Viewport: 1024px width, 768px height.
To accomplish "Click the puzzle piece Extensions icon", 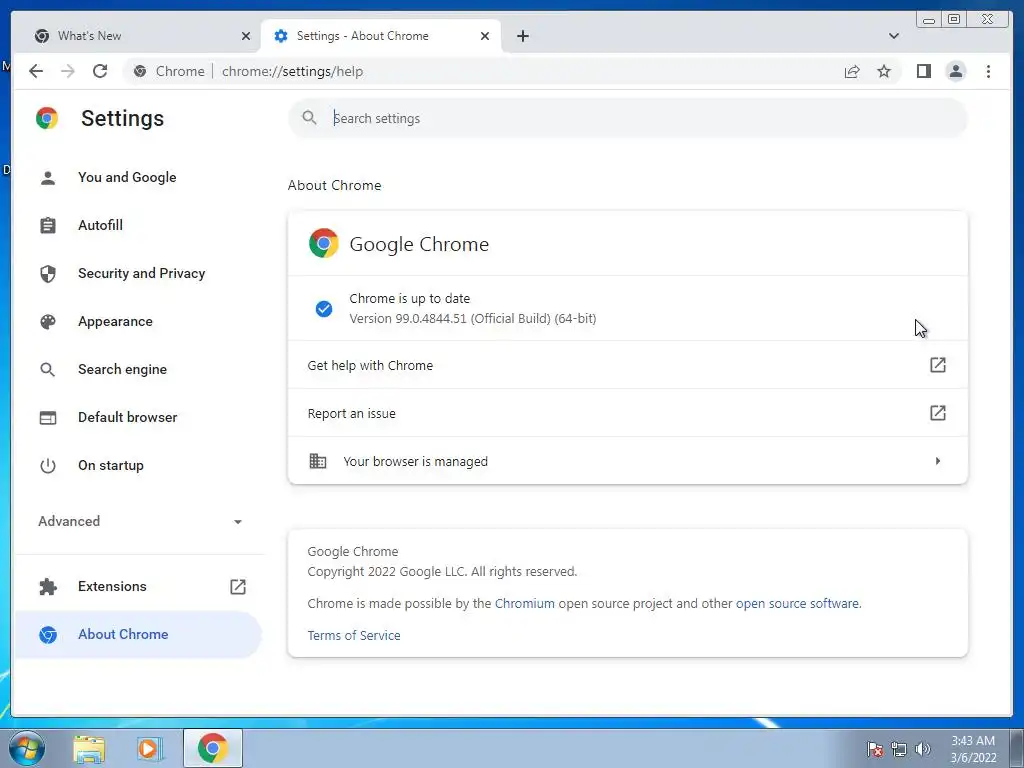I will point(48,586).
